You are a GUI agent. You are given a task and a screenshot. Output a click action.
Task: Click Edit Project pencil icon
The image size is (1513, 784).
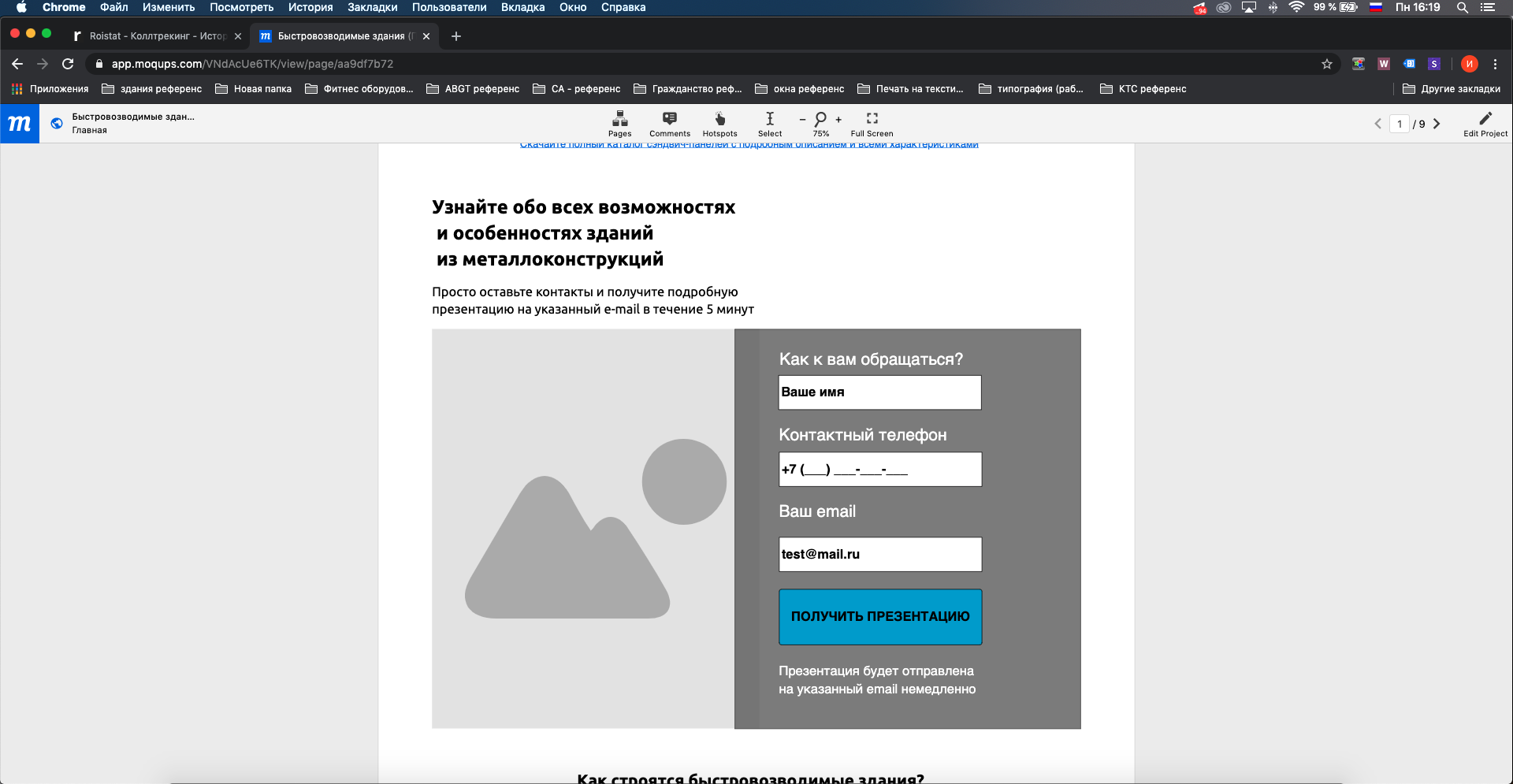coord(1485,124)
